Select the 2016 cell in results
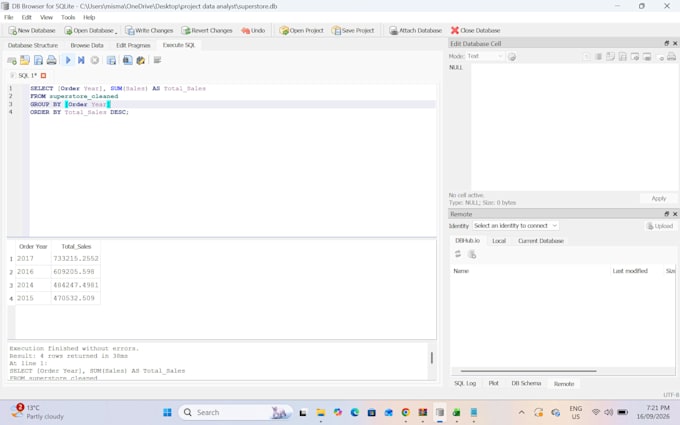 coord(33,271)
